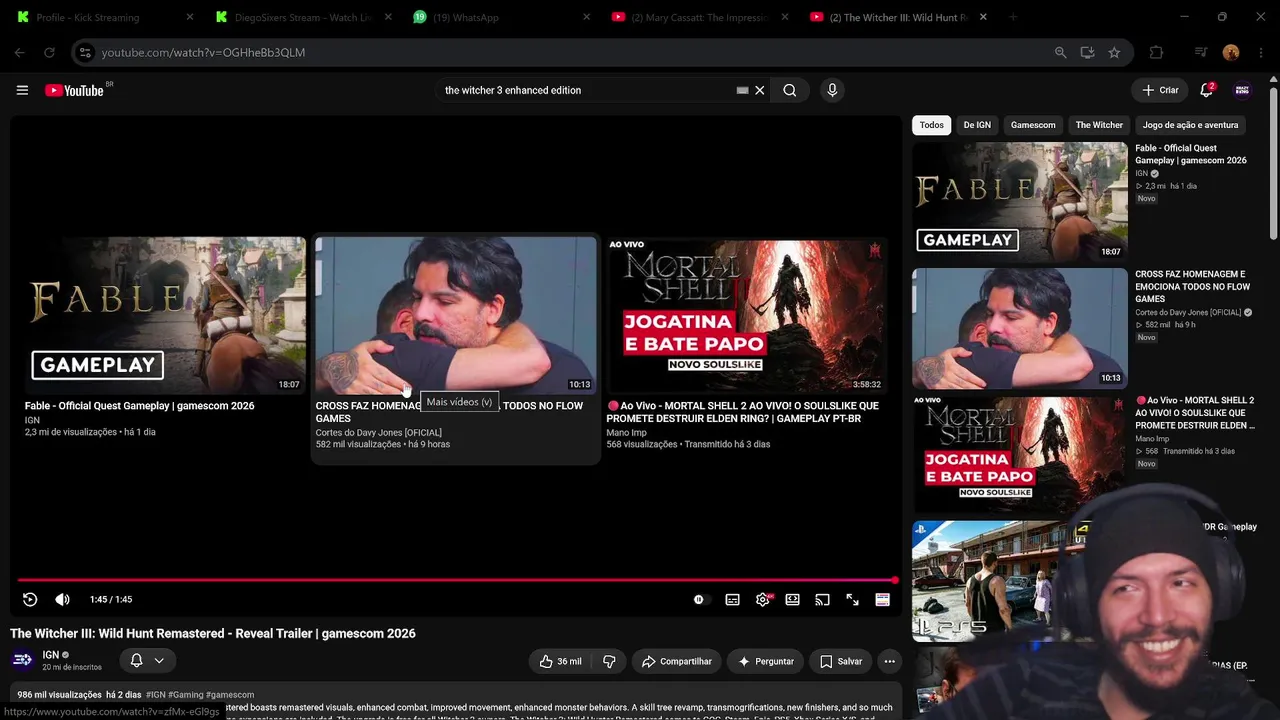
Task: Switch to the Profile - Kick Streaming tab
Action: point(105,17)
